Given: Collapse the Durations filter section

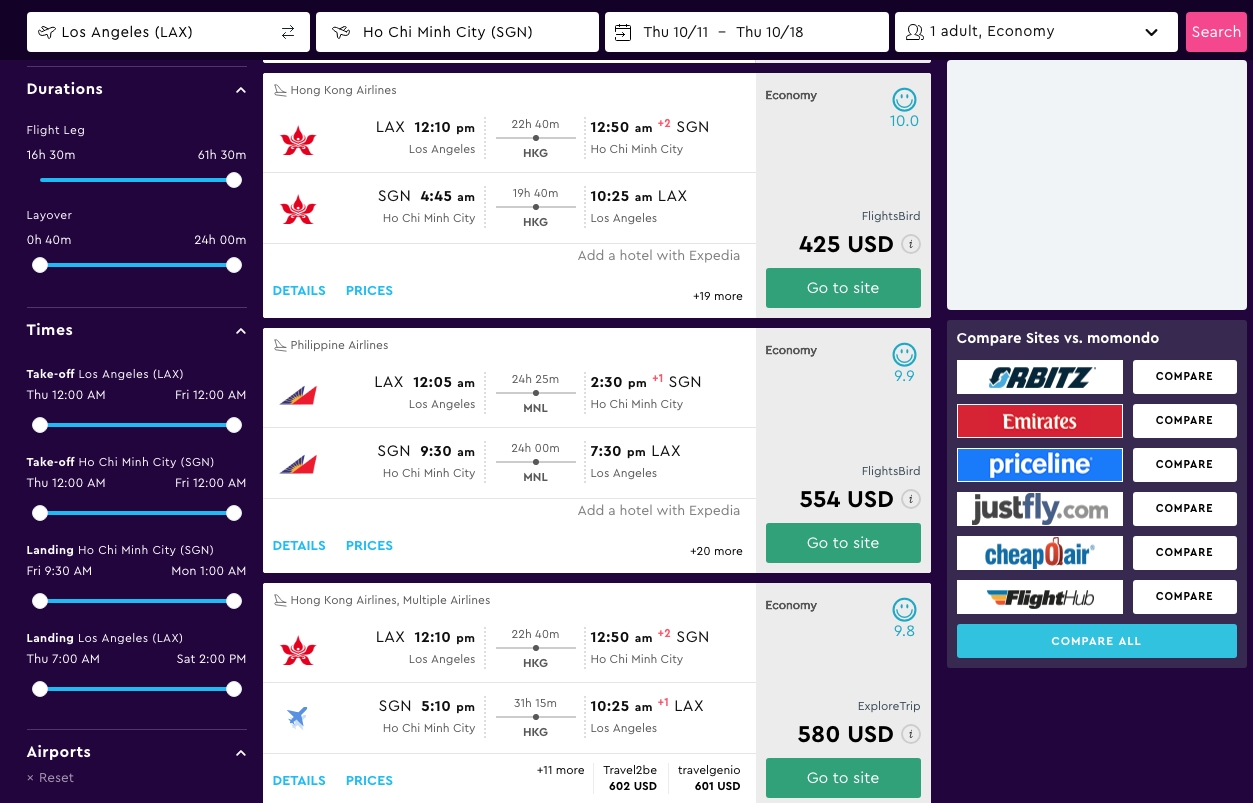Looking at the screenshot, I should (240, 90).
